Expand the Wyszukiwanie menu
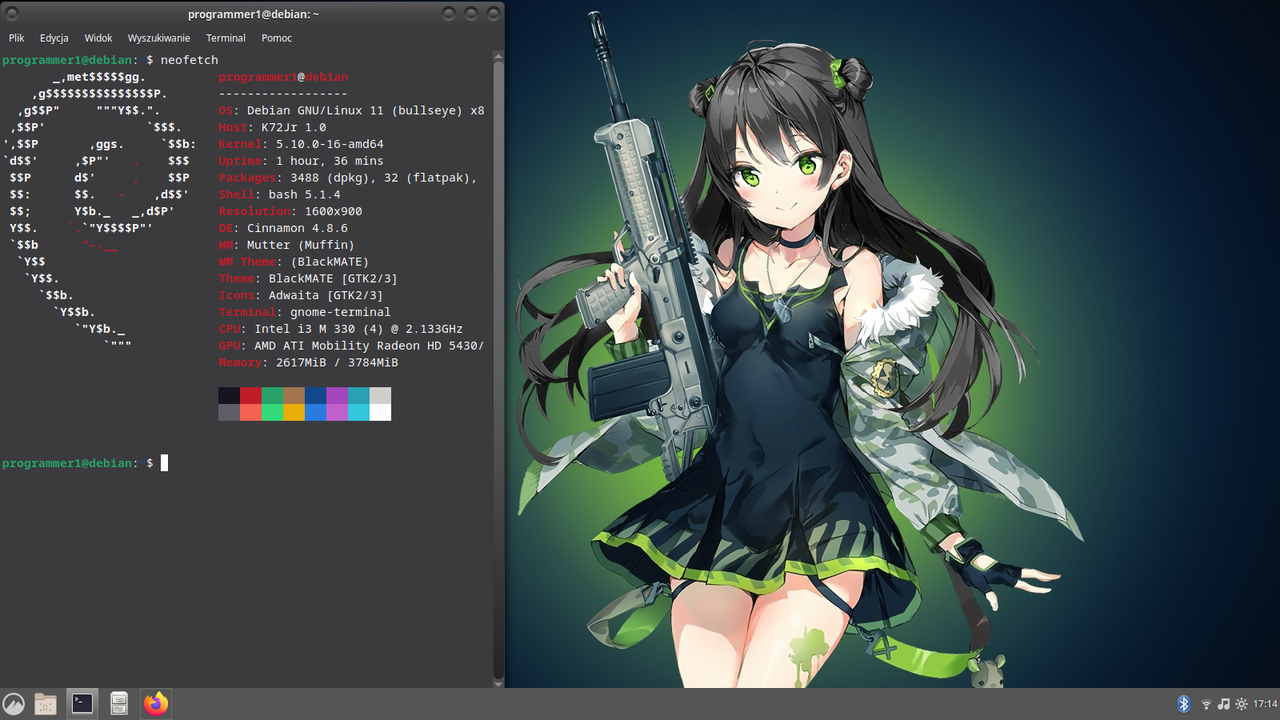This screenshot has width=1280, height=720. [x=159, y=38]
